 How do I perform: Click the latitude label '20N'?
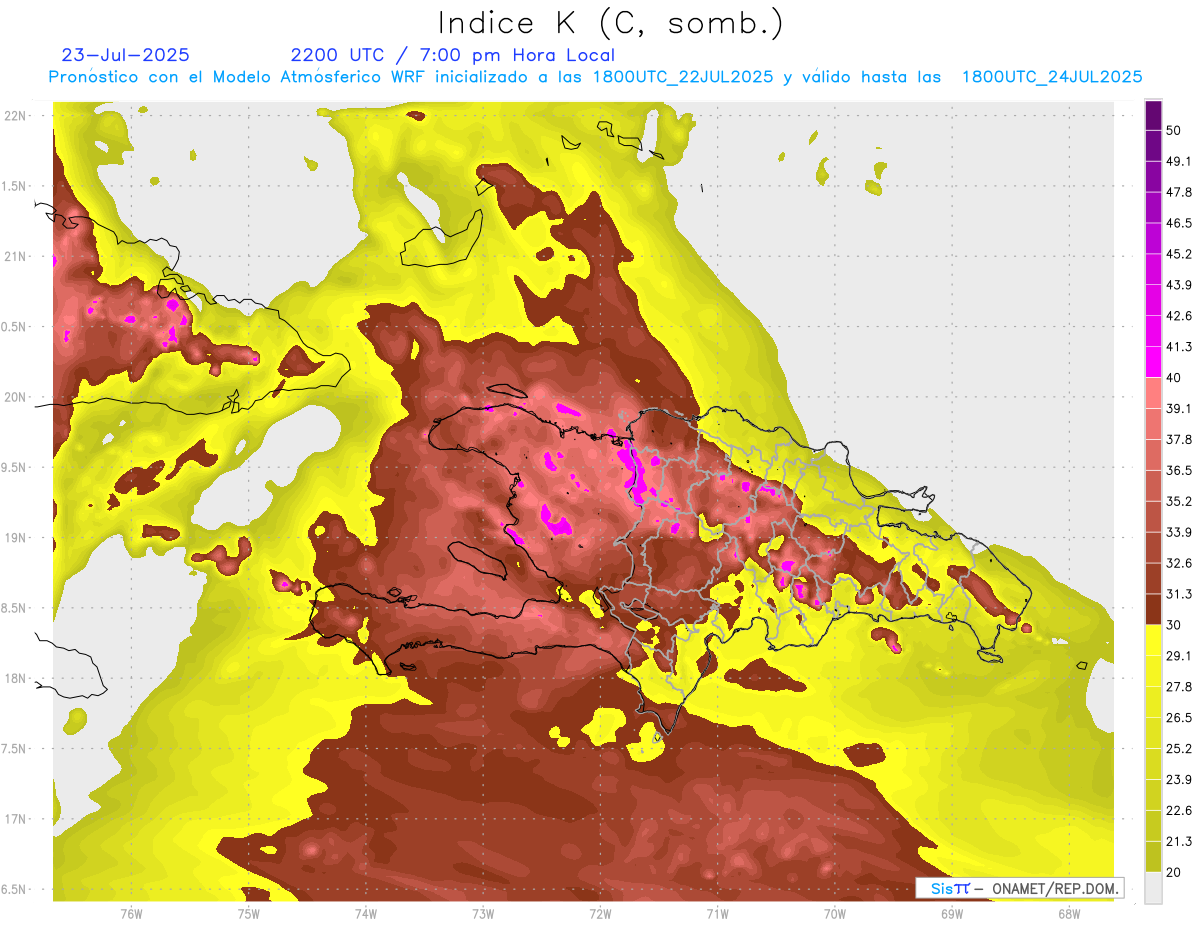coord(15,397)
